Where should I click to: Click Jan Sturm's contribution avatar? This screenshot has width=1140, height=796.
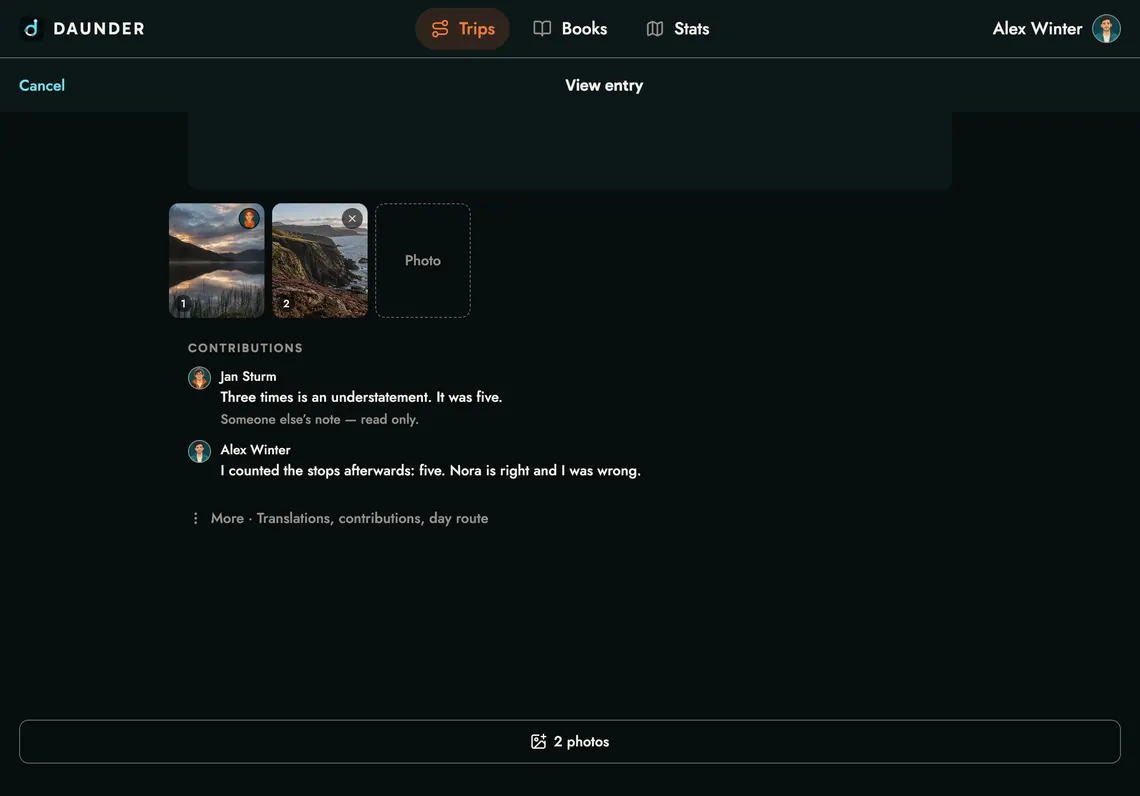pos(199,378)
